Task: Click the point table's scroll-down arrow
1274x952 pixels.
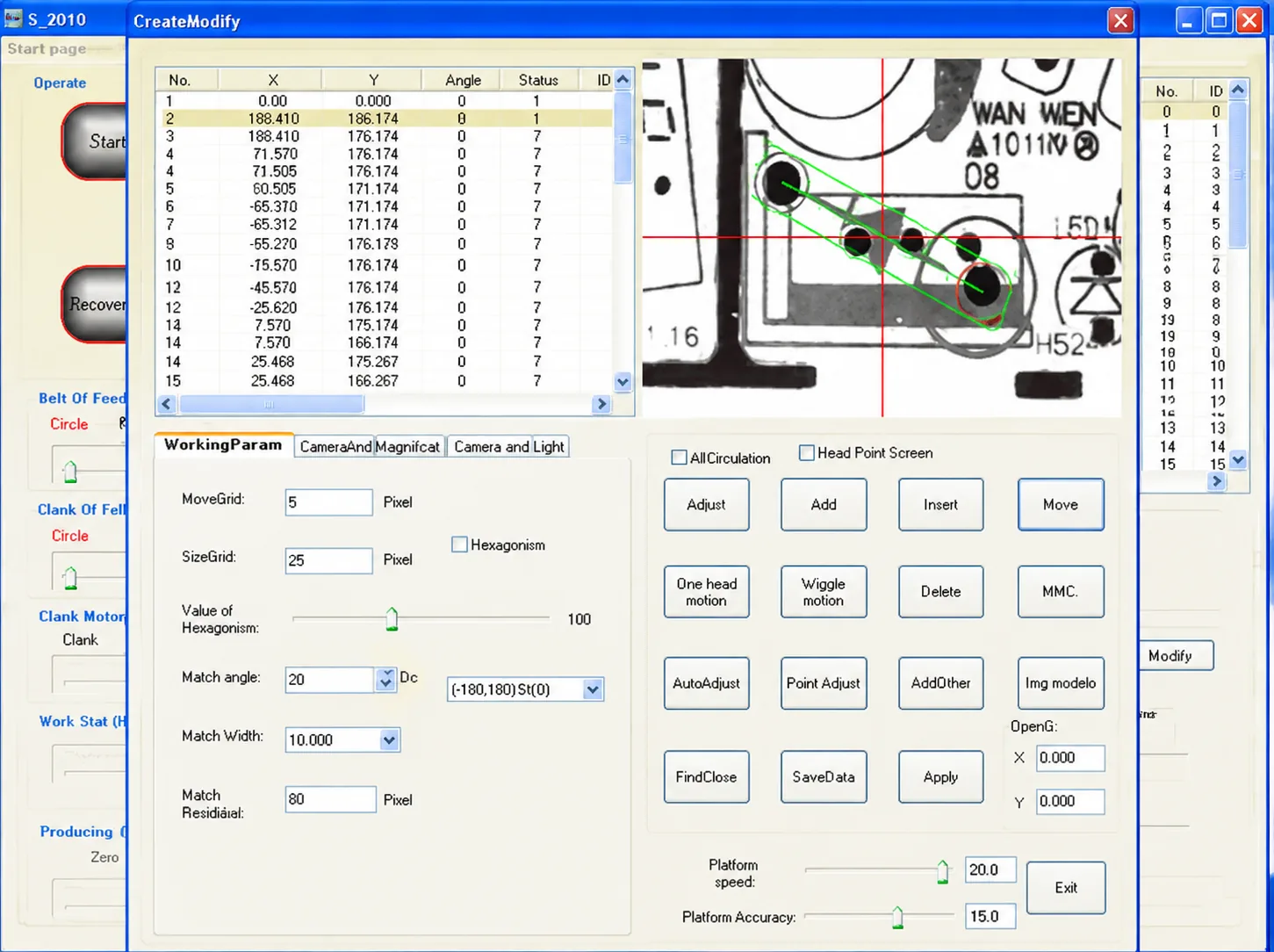Action: tap(623, 382)
